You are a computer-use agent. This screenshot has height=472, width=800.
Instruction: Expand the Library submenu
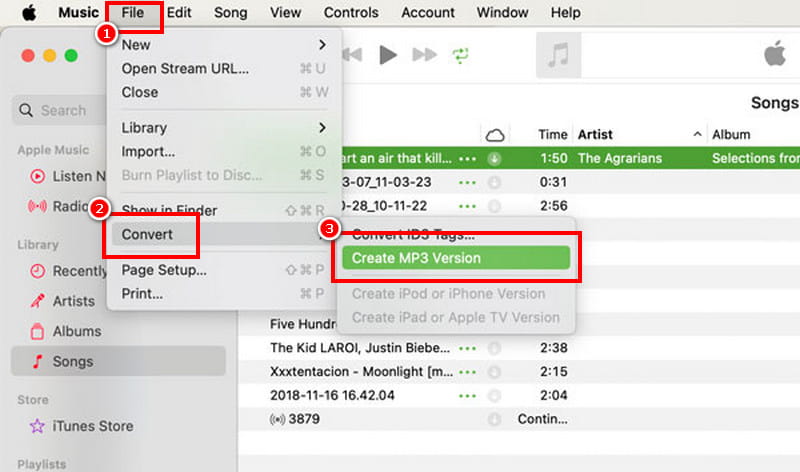point(223,128)
